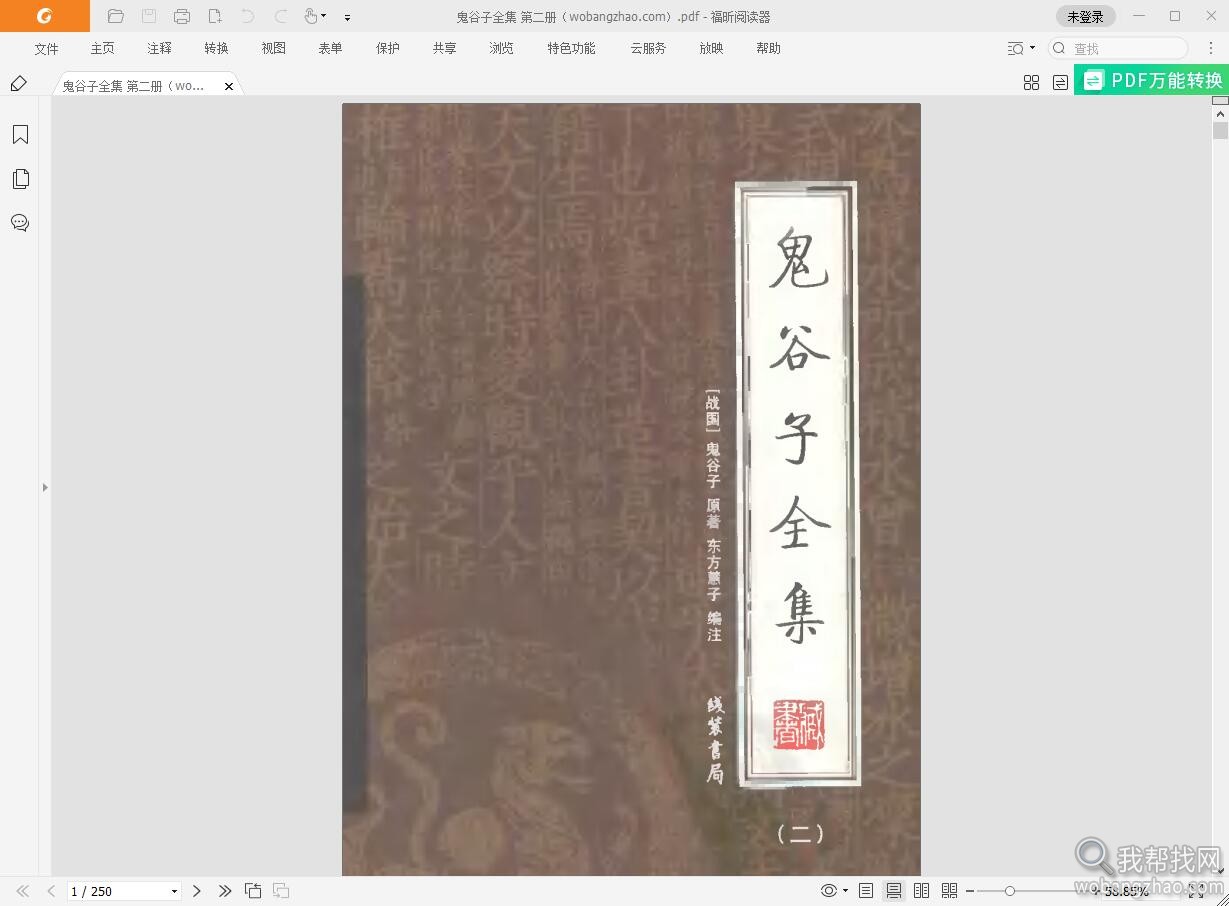Screen dimensions: 1229x906
Task: Print the document with the printer icon
Action: 182,16
